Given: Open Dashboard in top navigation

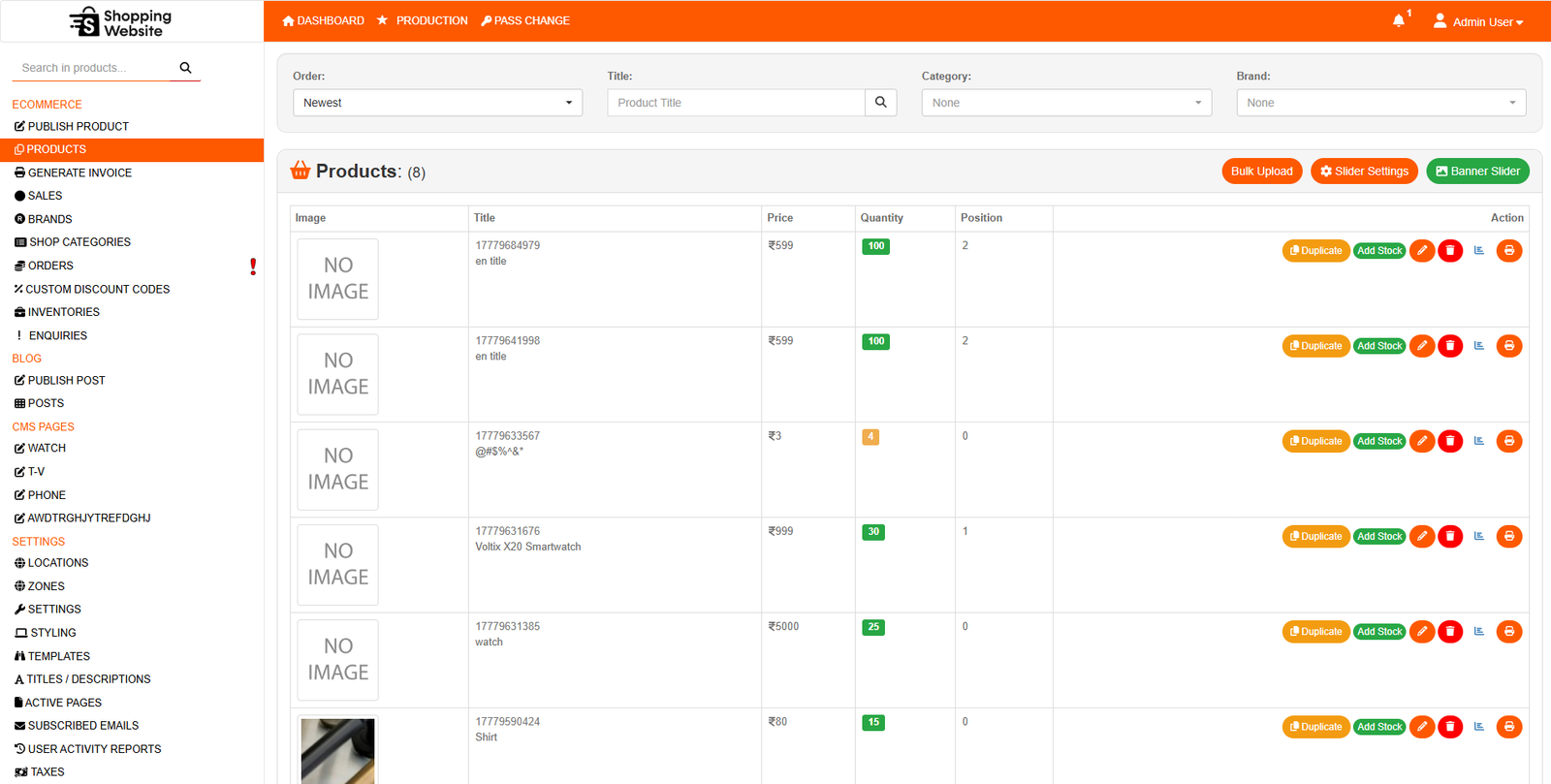Looking at the screenshot, I should [x=323, y=20].
